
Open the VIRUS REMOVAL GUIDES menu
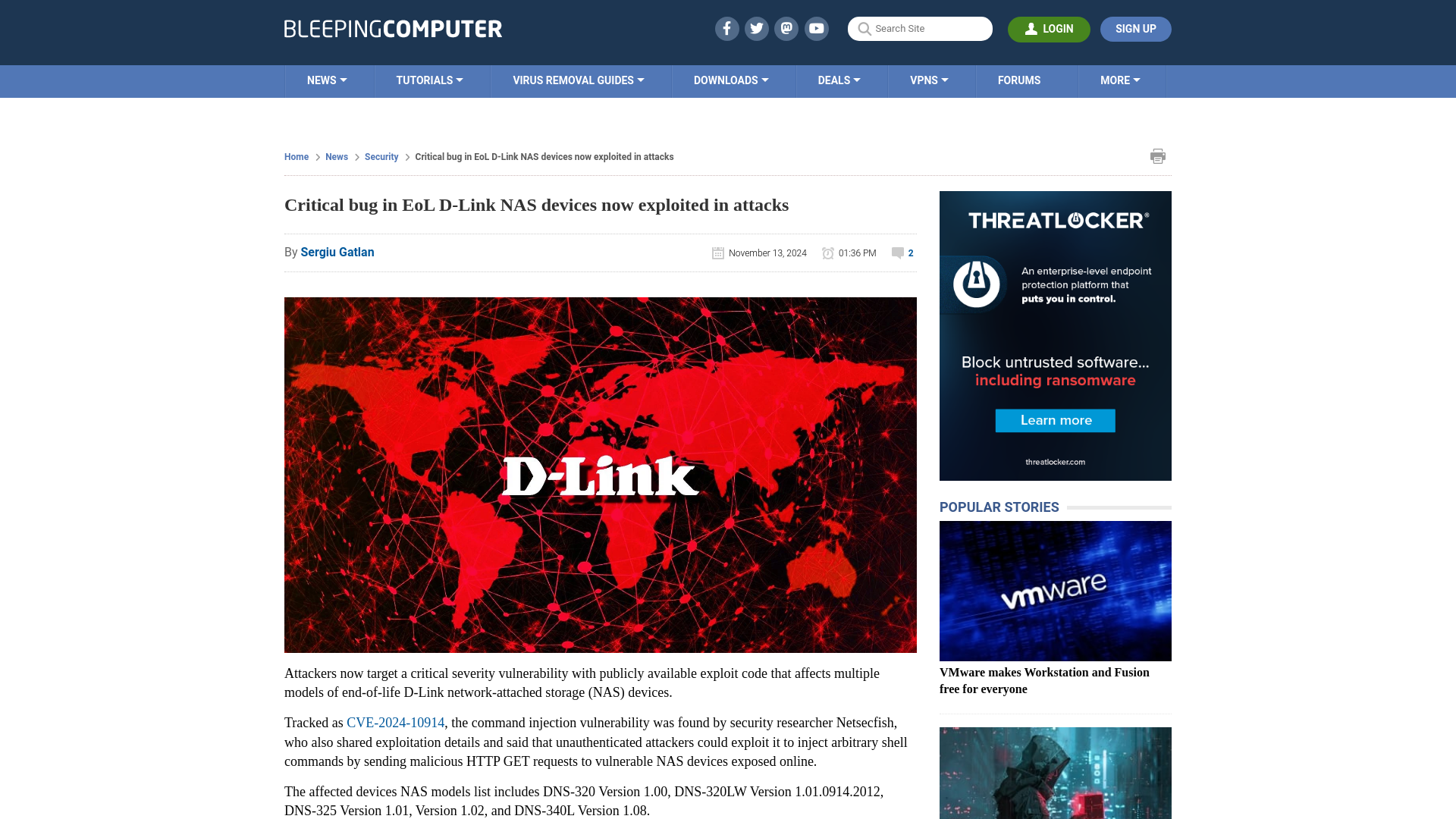click(578, 80)
